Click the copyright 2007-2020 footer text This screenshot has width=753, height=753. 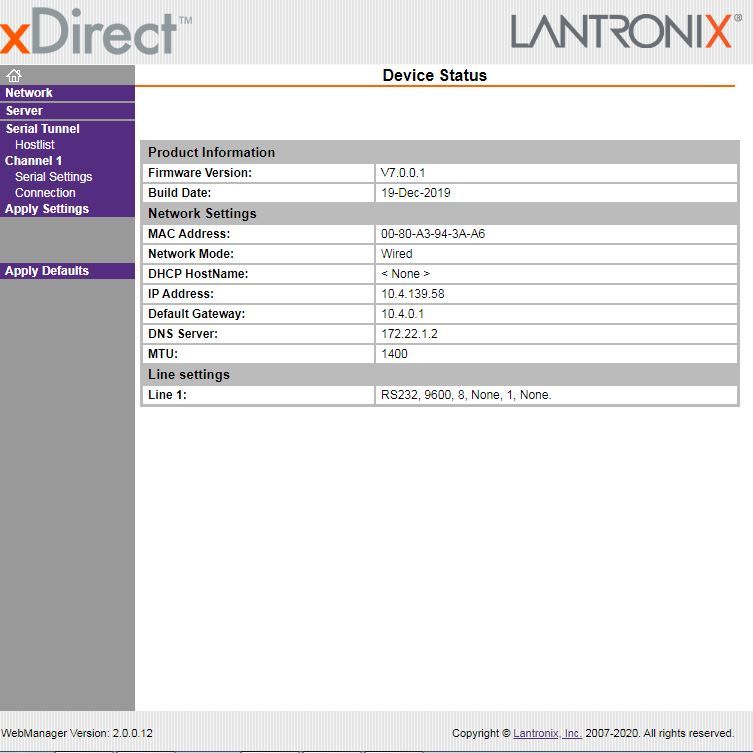pyautogui.click(x=593, y=733)
